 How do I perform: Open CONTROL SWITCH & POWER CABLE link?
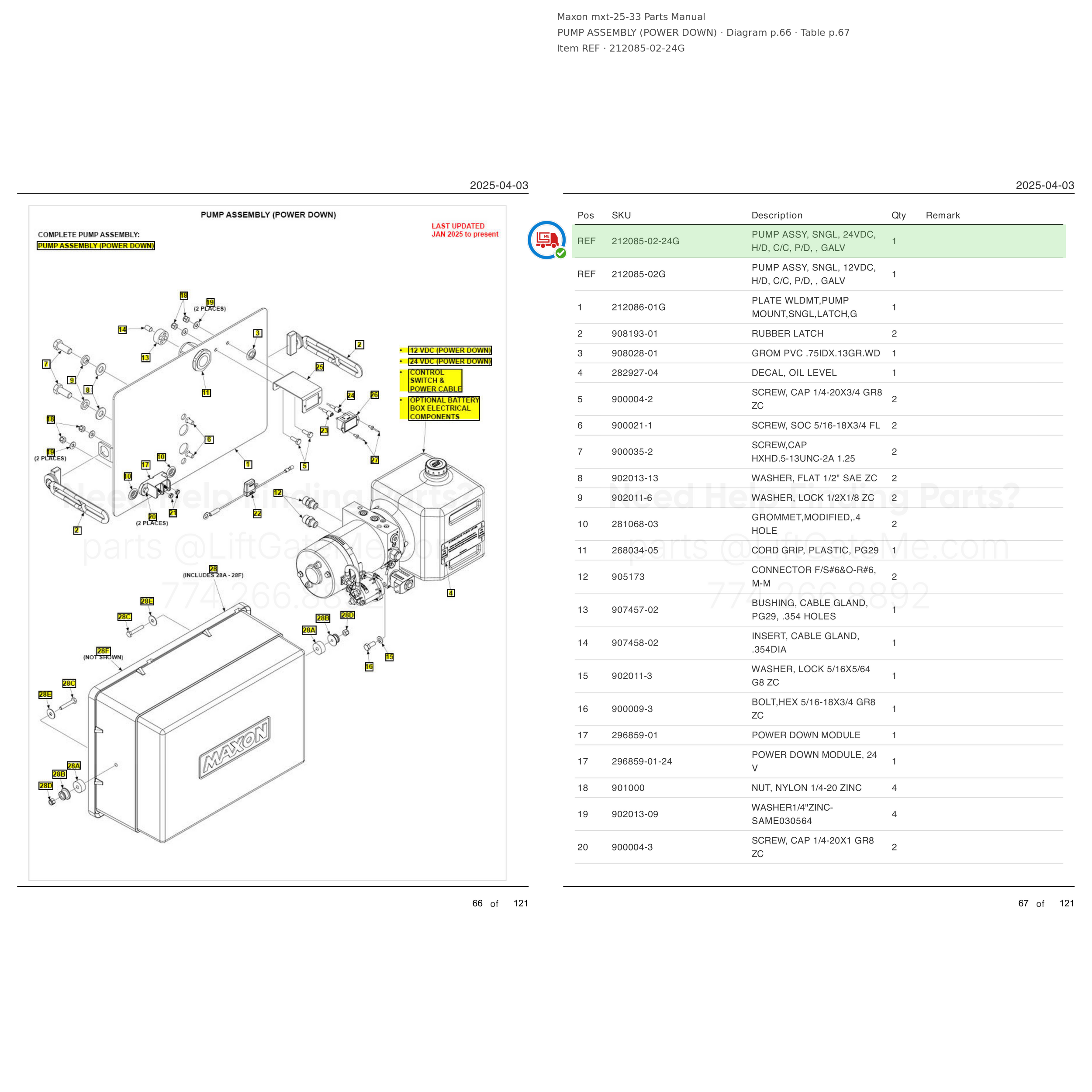point(435,380)
